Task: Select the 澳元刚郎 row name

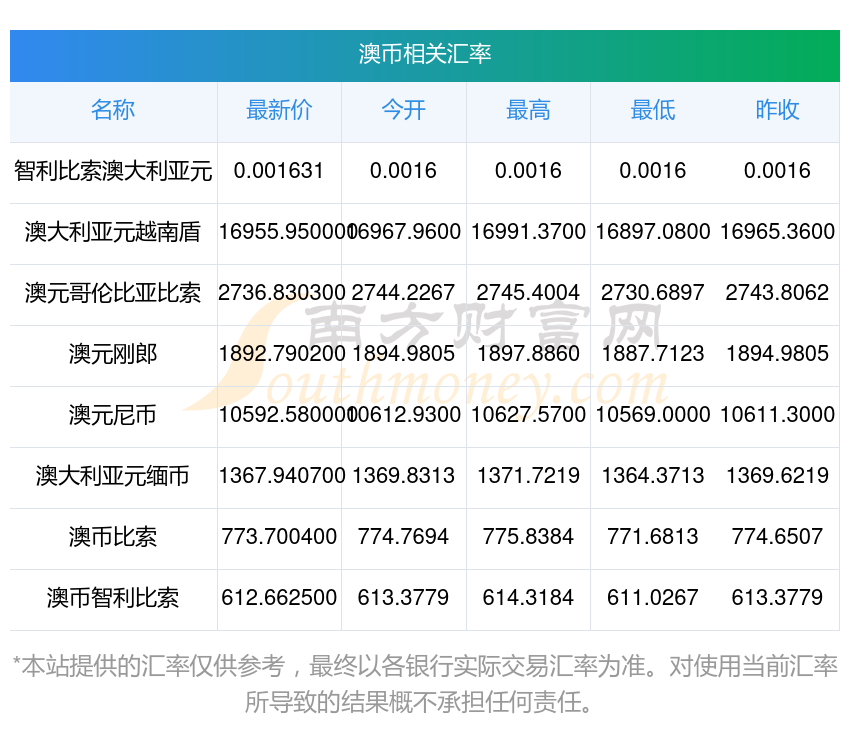Action: [113, 354]
